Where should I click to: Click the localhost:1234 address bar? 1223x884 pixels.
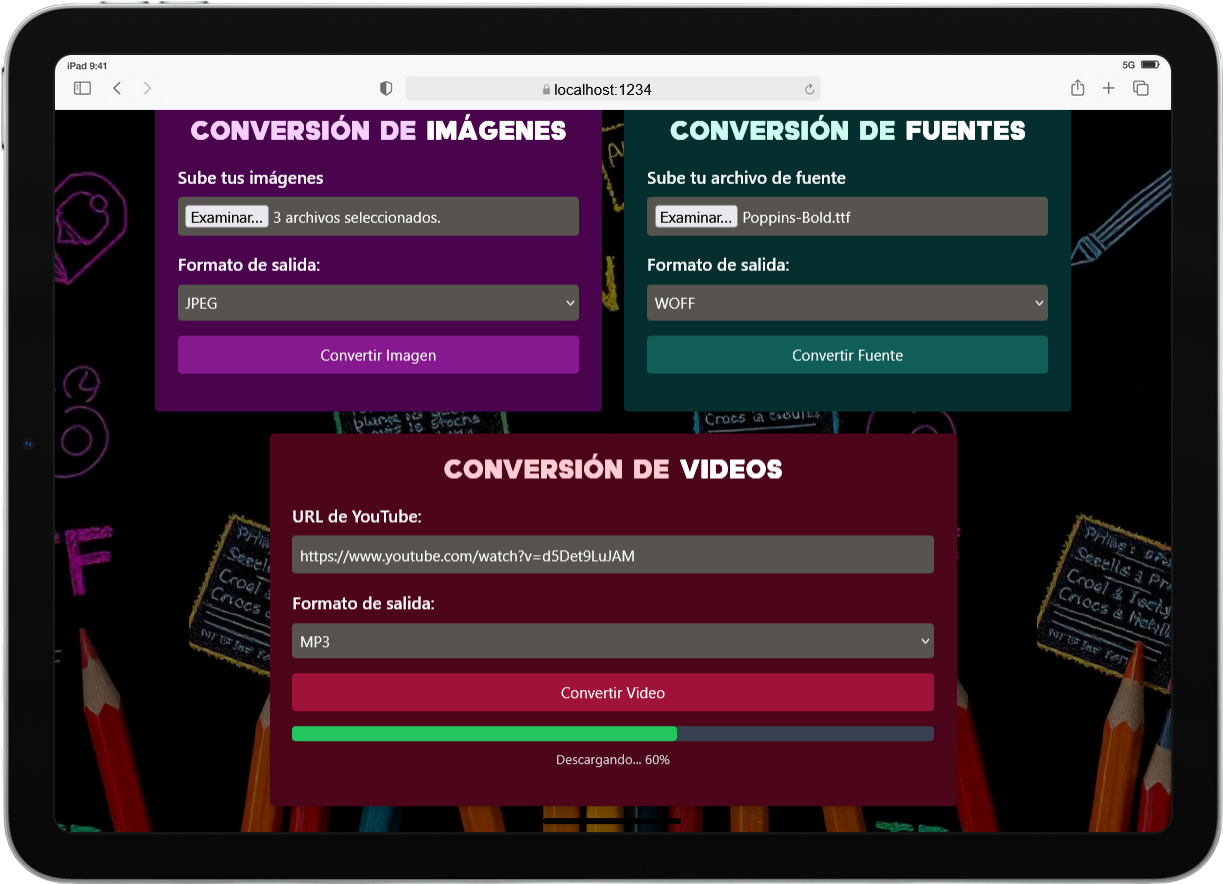(612, 90)
